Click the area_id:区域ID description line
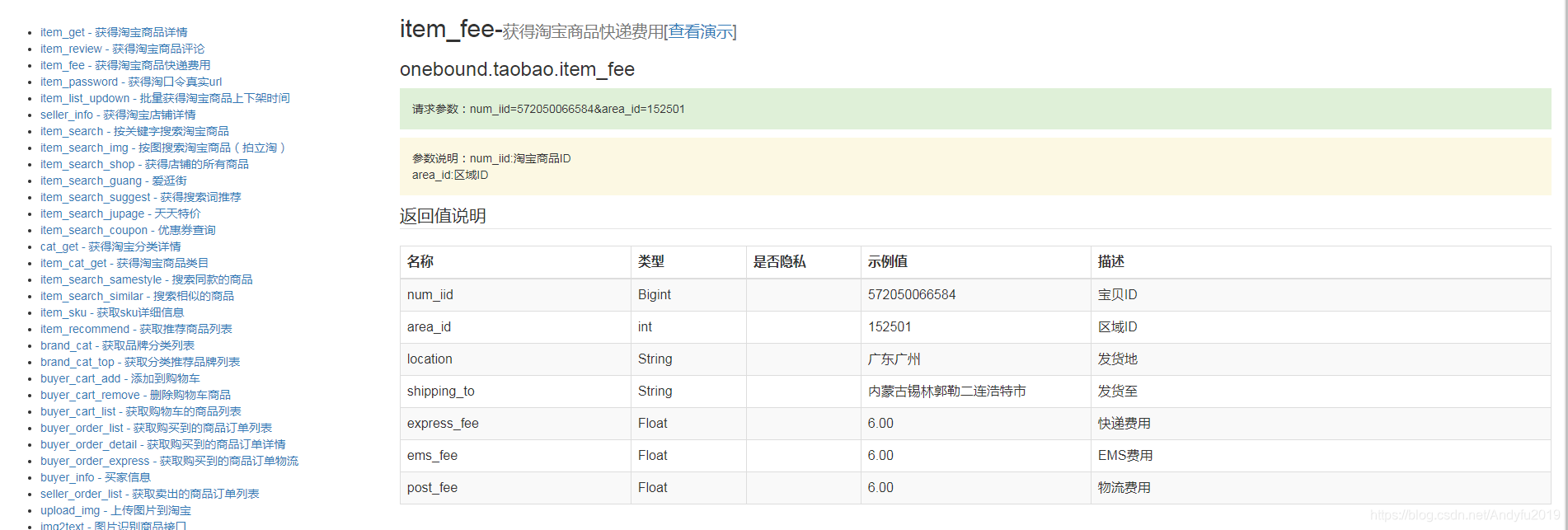 450,175
